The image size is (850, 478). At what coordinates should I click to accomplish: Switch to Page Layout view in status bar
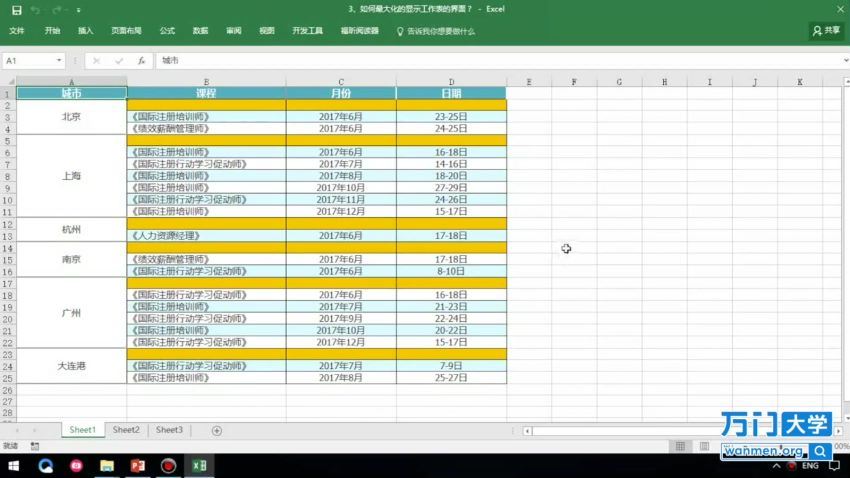tap(703, 446)
